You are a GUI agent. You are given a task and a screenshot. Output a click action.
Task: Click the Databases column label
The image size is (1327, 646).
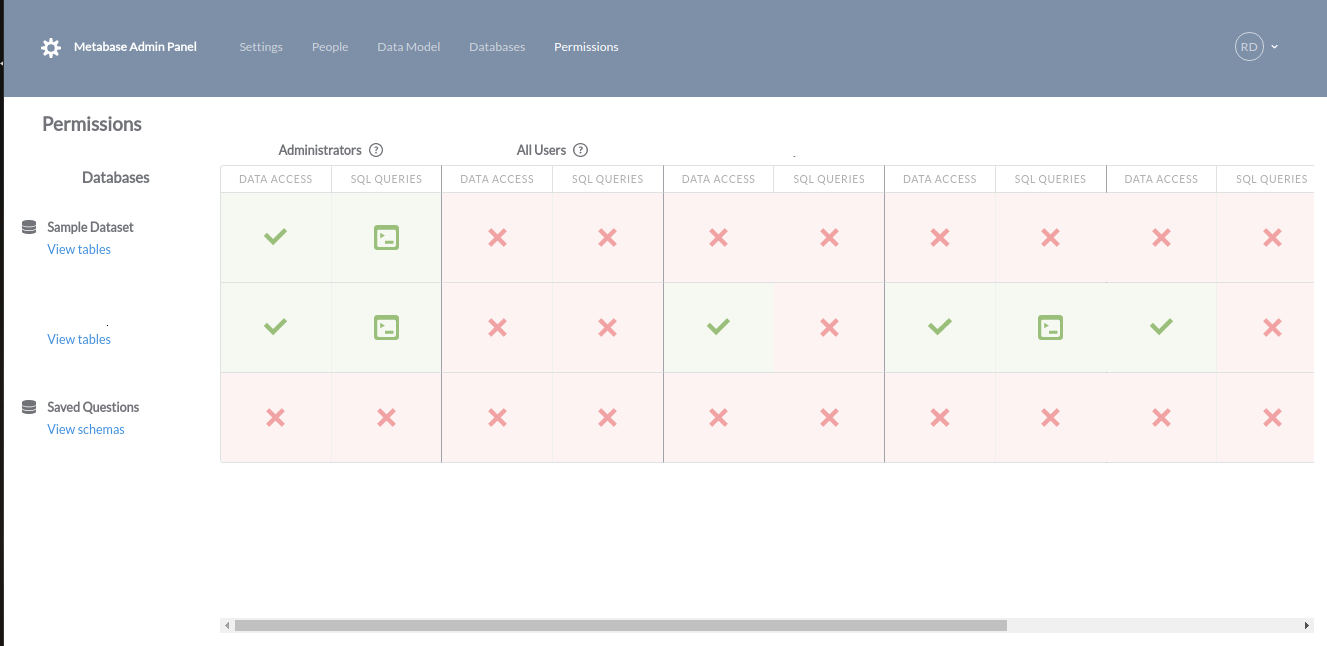click(116, 178)
